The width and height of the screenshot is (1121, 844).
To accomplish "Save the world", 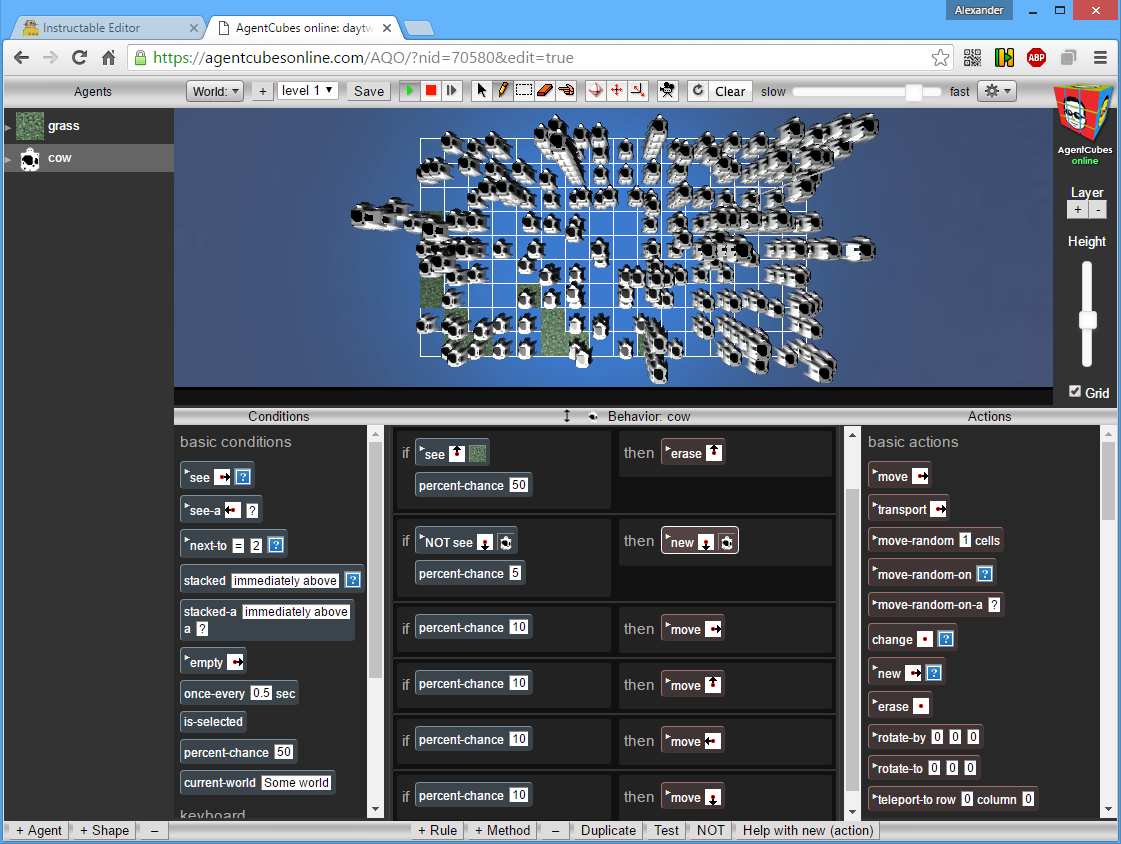I will point(369,91).
